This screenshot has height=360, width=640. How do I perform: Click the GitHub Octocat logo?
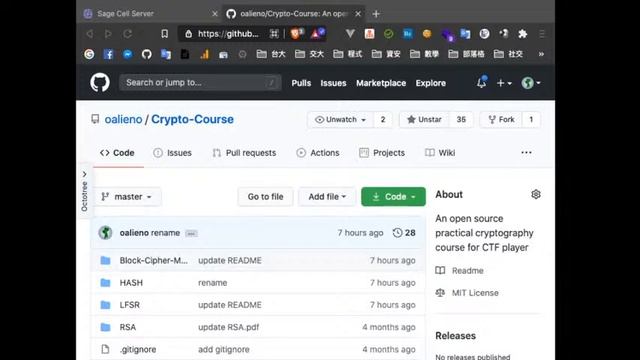pos(100,83)
